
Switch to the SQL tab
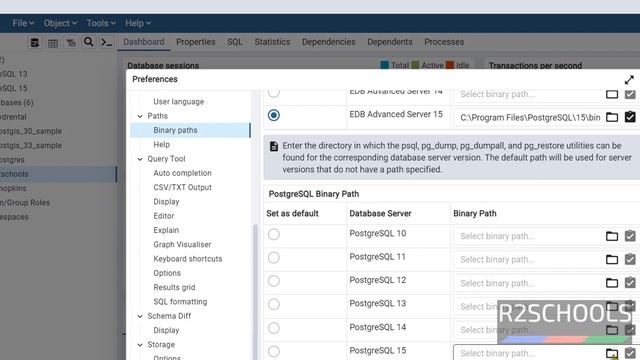[x=235, y=42]
